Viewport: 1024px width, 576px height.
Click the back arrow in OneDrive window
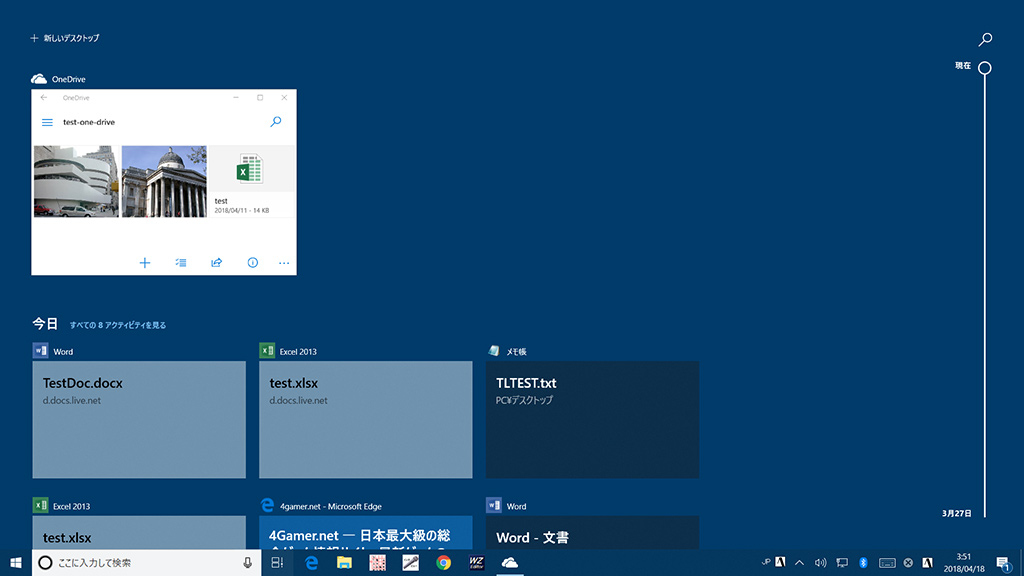44,98
